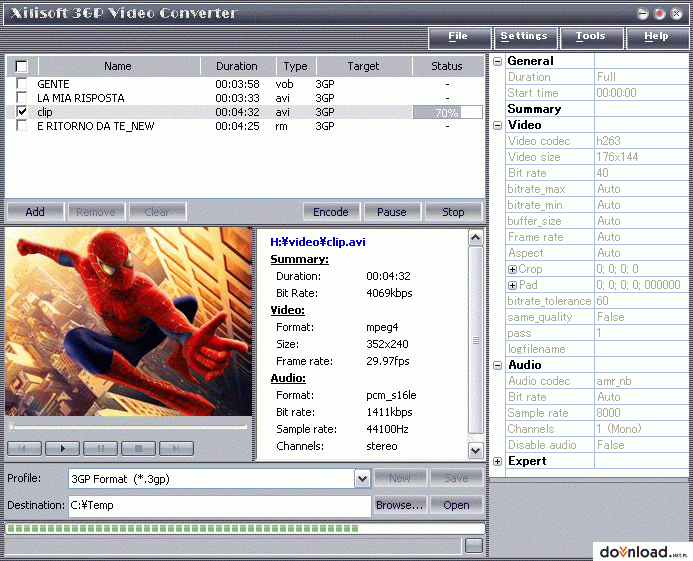
Task: Click the Clear button
Action: (x=157, y=212)
